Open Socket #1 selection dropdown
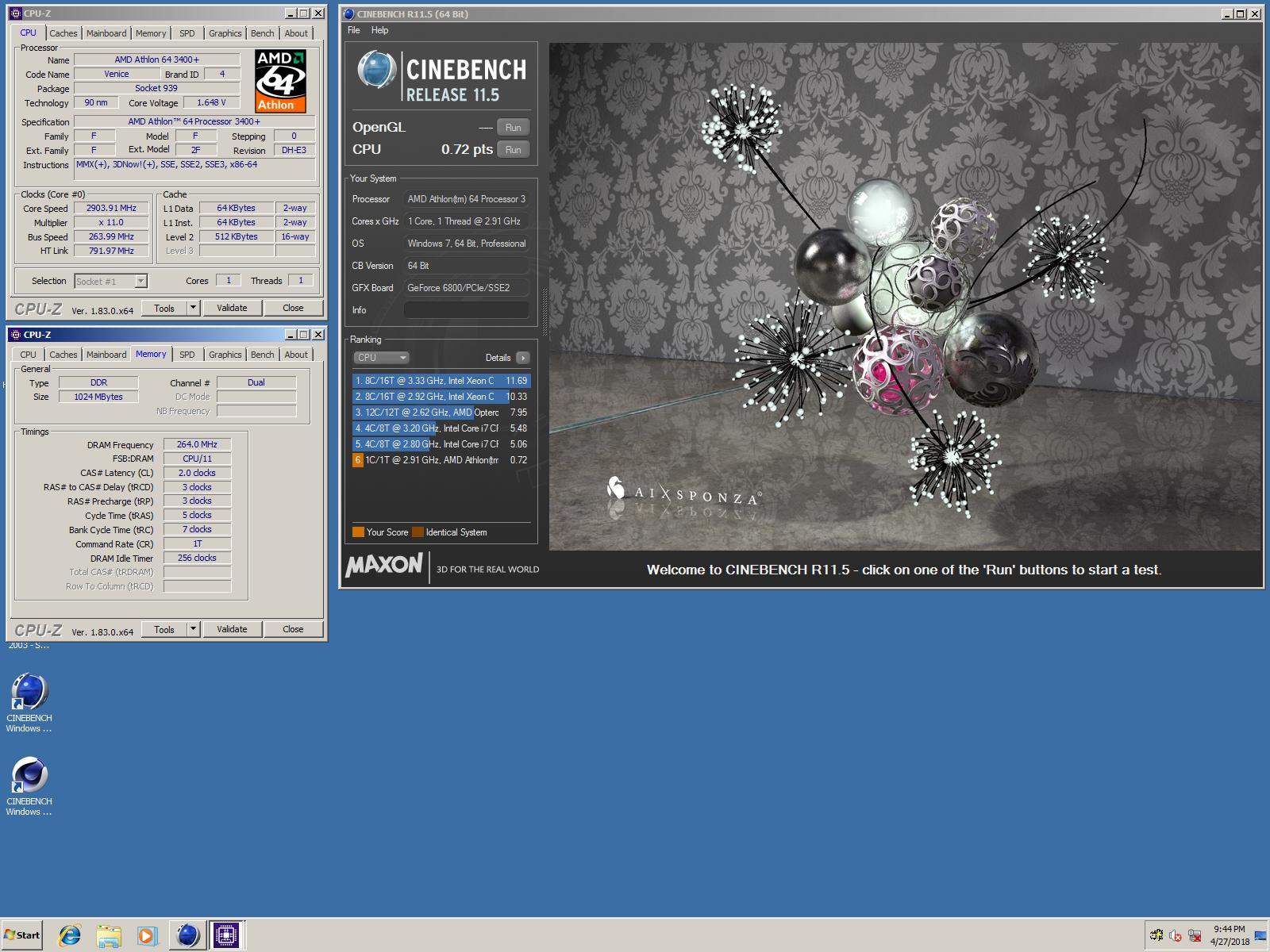 coord(140,281)
